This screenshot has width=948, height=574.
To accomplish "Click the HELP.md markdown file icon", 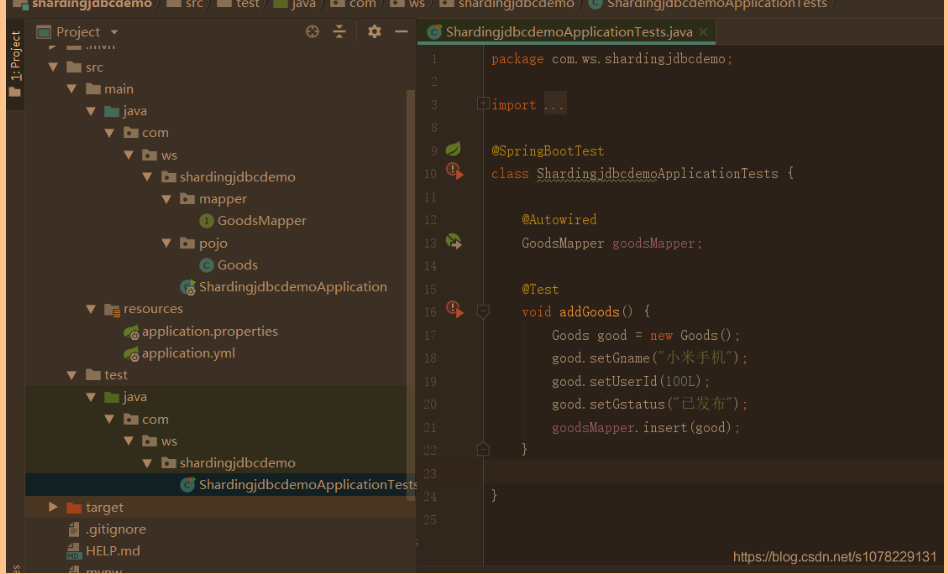I will [74, 551].
